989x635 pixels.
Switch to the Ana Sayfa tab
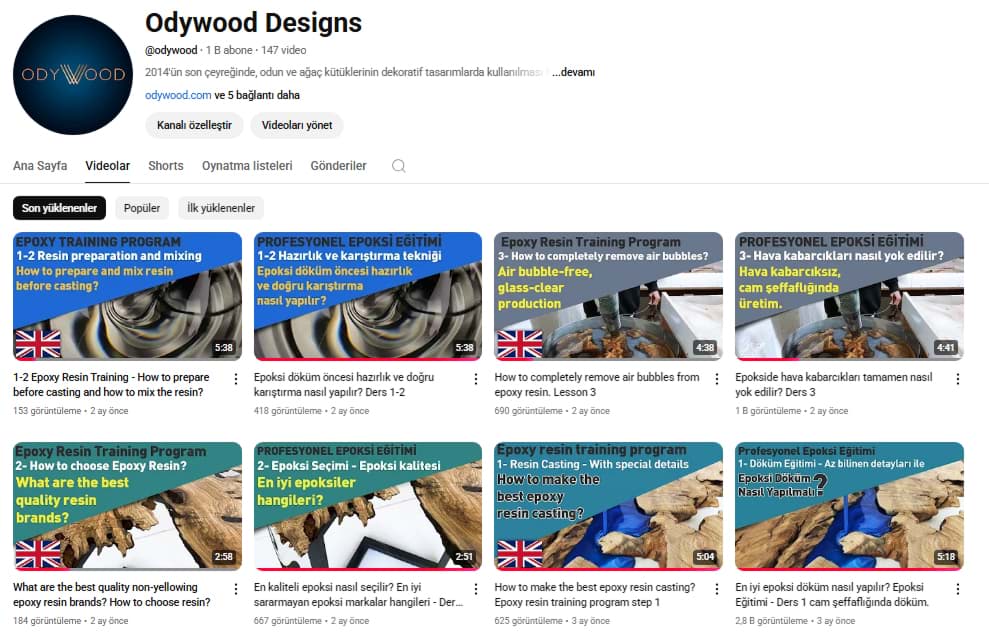[40, 166]
